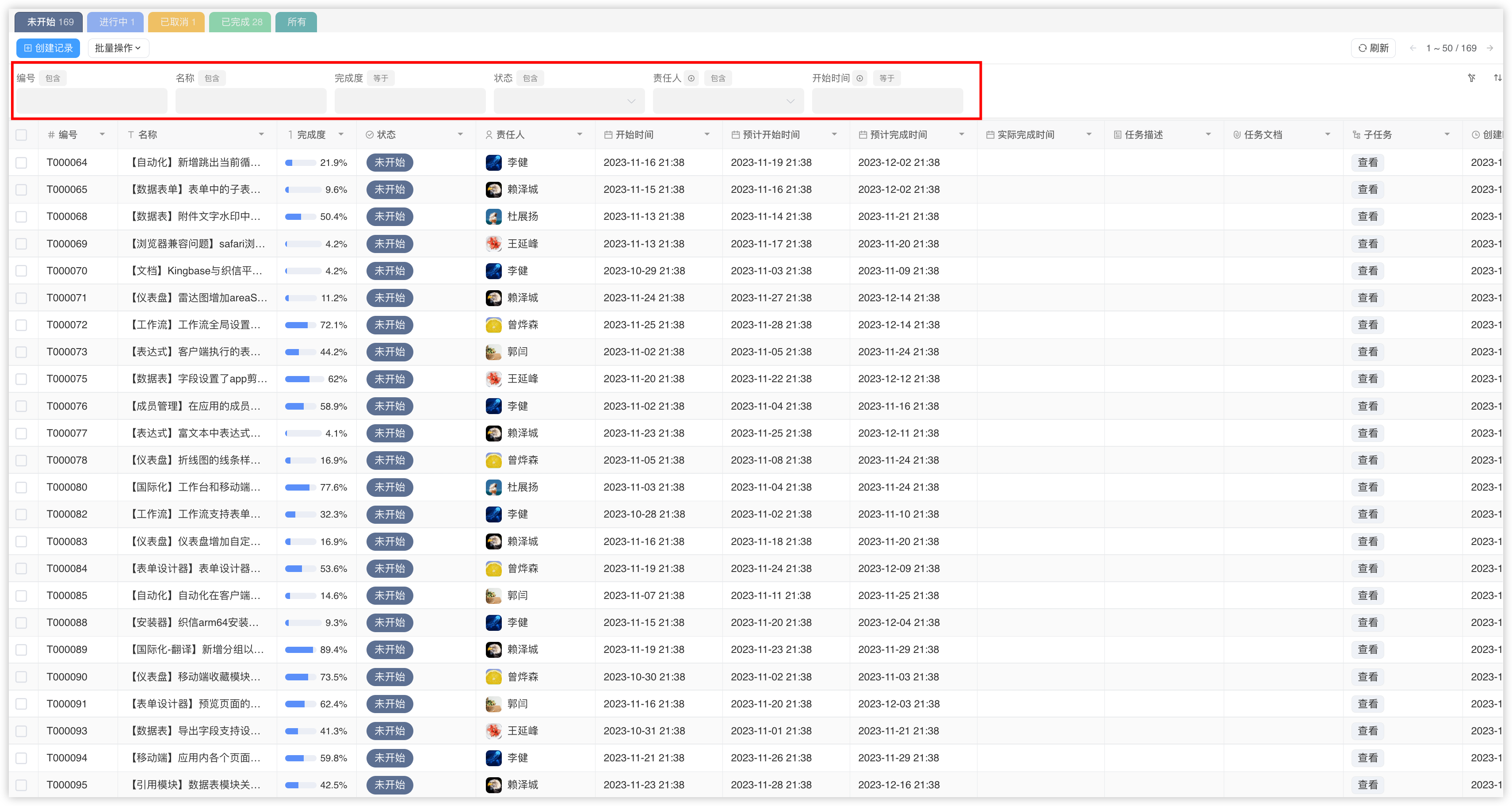Click the clear filter icon
The width and height of the screenshot is (1512, 806).
(1471, 77)
